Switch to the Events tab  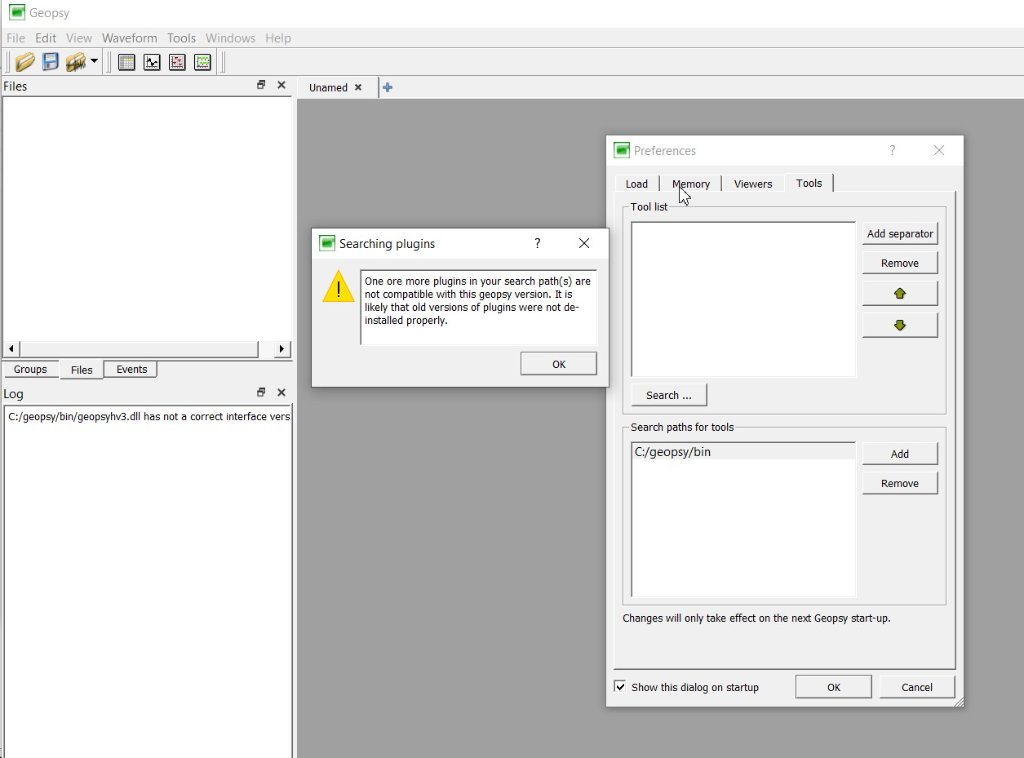(131, 370)
